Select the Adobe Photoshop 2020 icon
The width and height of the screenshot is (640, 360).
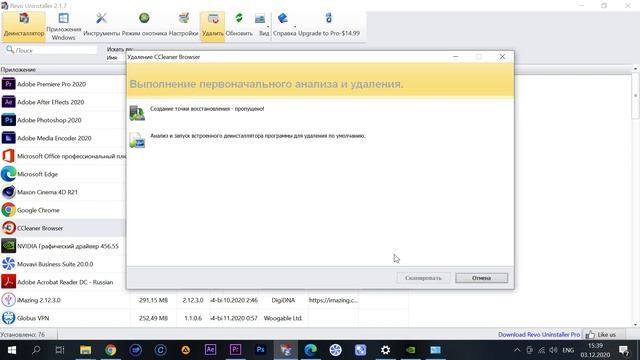pos(8,120)
